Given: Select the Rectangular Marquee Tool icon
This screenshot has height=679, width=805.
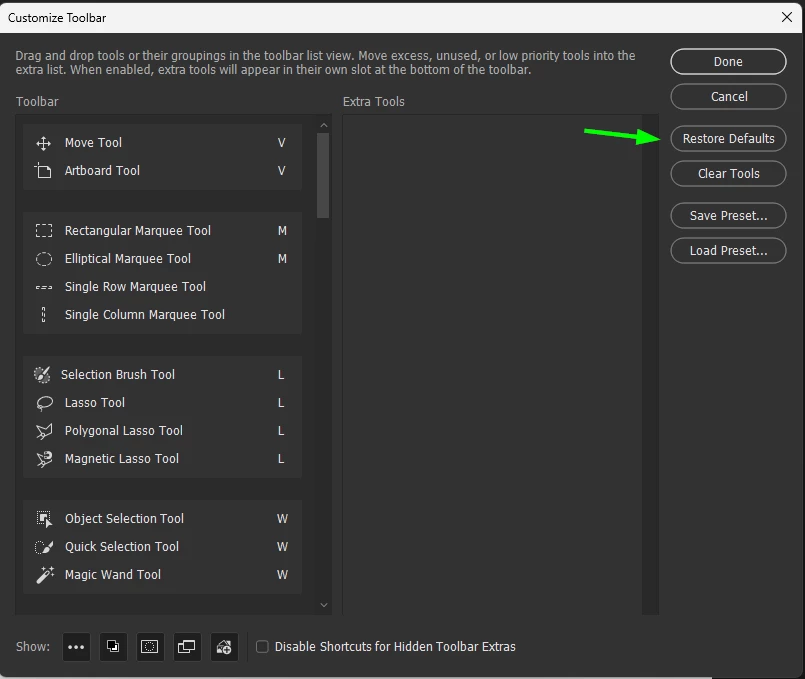Looking at the screenshot, I should [x=44, y=231].
